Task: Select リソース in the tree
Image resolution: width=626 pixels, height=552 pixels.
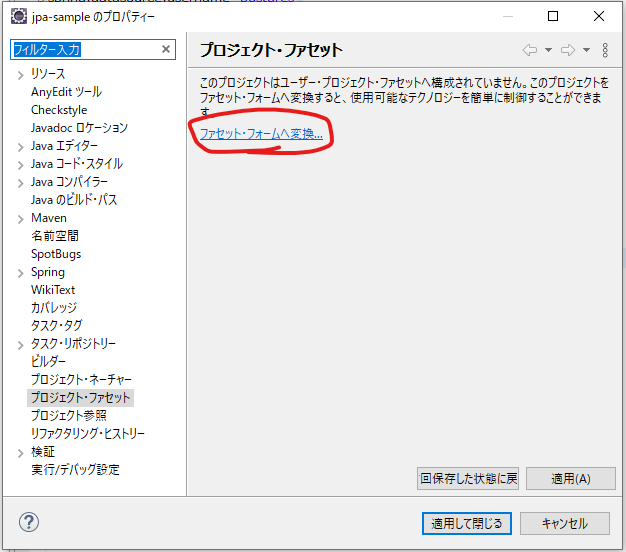Action: click(x=48, y=74)
